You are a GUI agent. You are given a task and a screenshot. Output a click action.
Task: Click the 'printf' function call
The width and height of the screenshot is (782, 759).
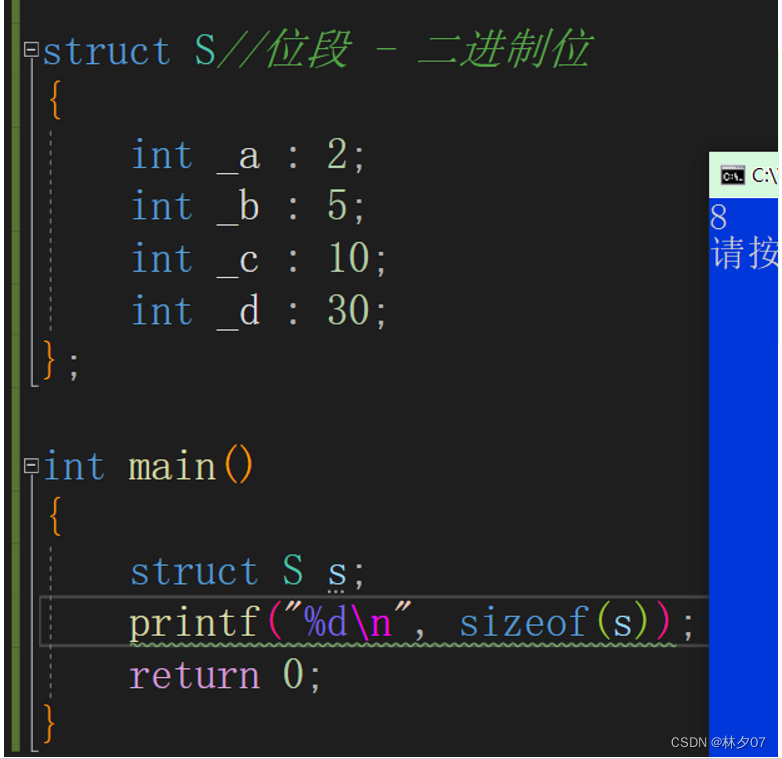pos(195,624)
